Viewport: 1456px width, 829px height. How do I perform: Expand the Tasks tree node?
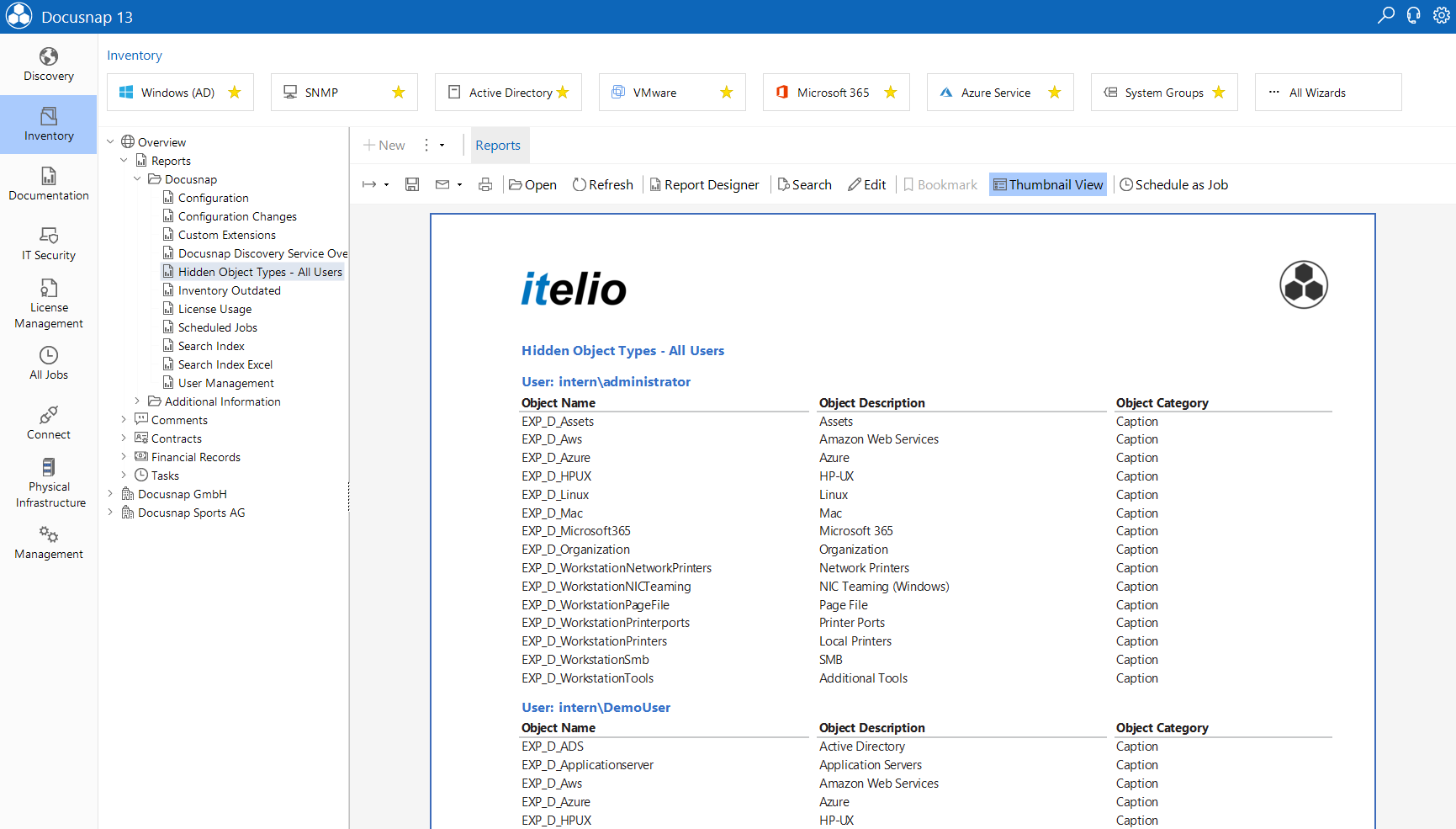click(x=124, y=476)
